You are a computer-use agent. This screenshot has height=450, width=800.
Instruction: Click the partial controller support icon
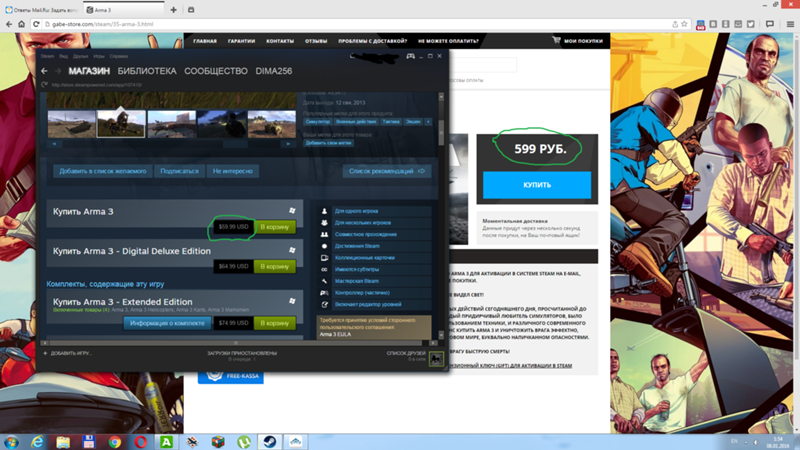(x=324, y=293)
